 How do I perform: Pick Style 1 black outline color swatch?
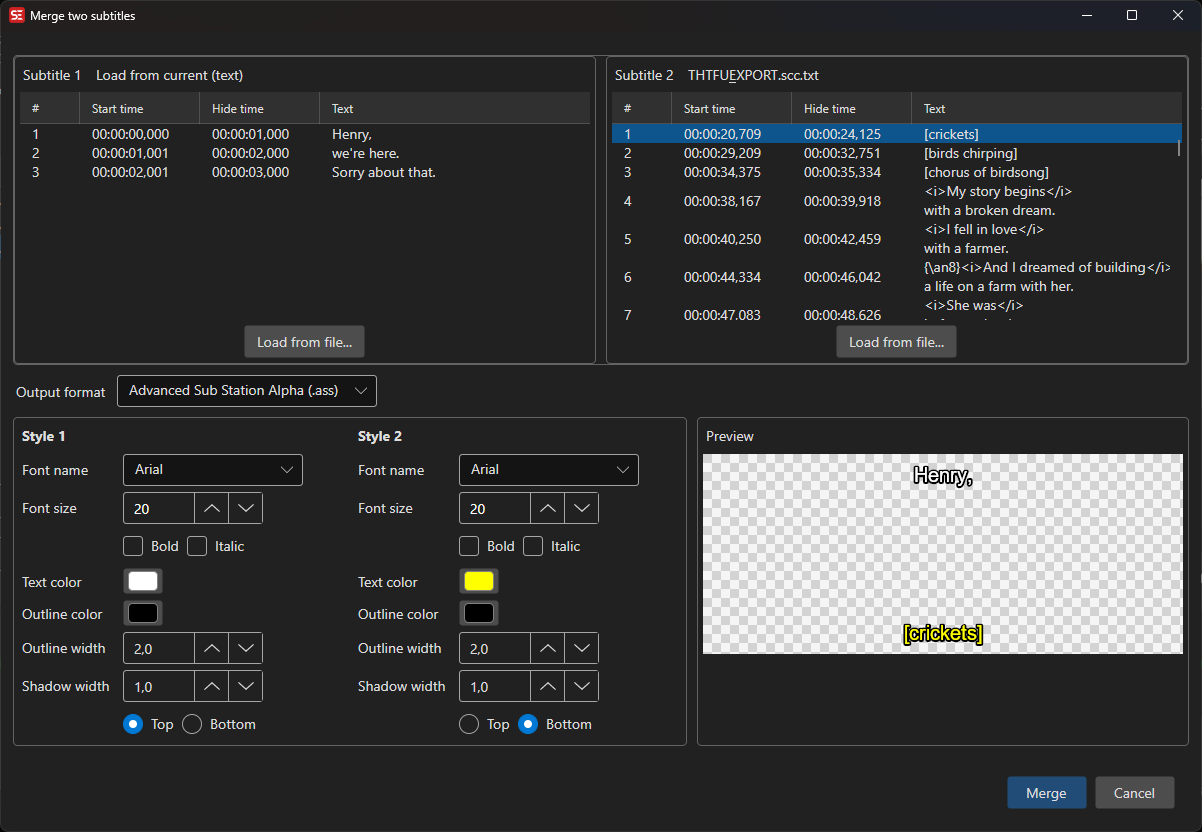pos(143,613)
